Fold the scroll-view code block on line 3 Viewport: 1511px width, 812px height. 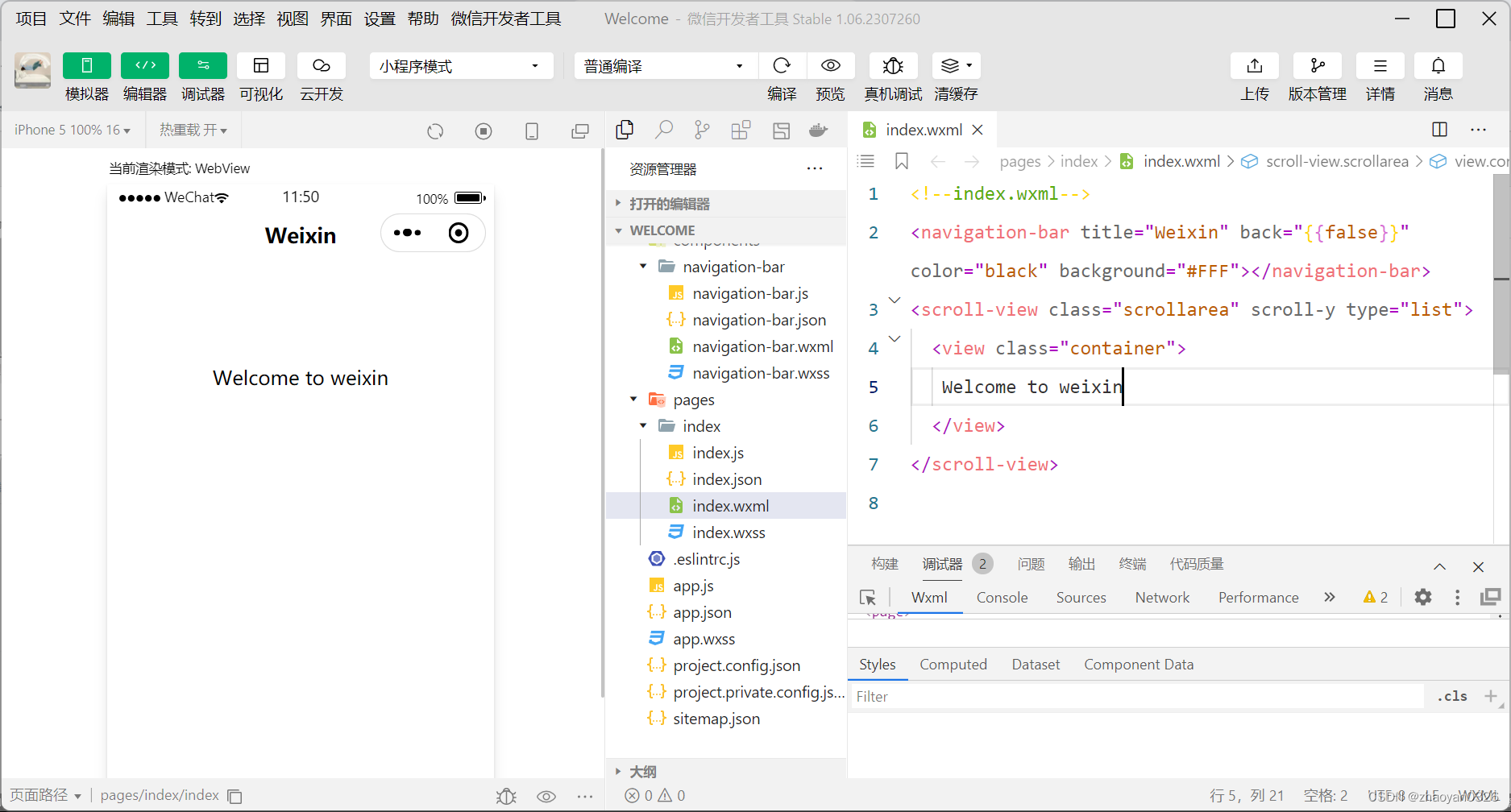[895, 300]
